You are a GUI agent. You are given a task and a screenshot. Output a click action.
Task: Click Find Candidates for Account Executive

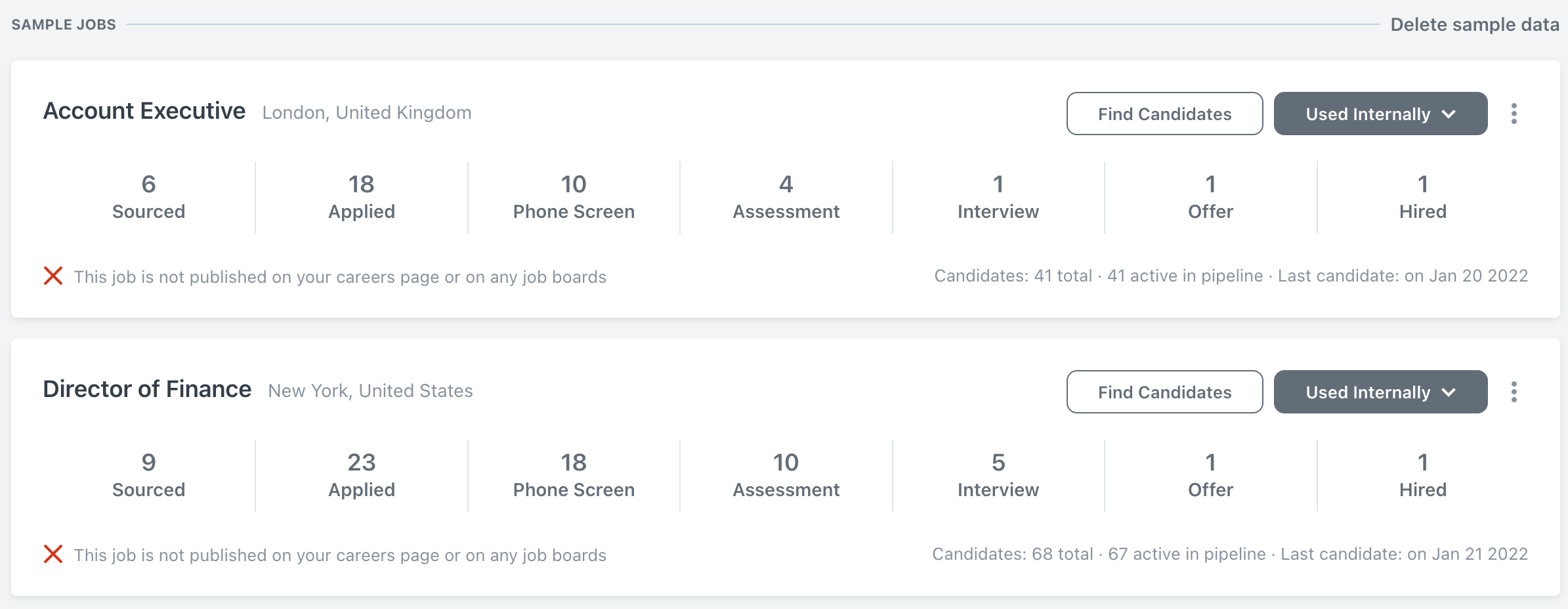pos(1164,113)
